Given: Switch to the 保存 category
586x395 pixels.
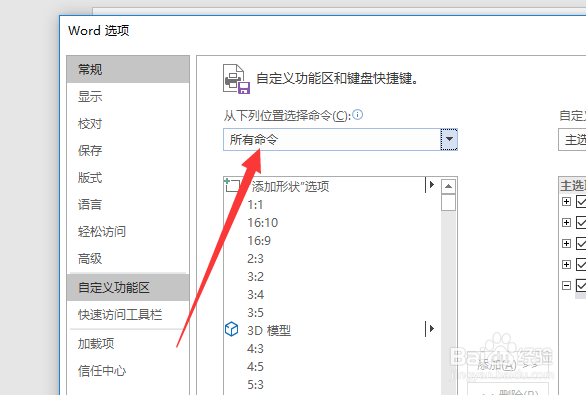Looking at the screenshot, I should tap(128, 150).
